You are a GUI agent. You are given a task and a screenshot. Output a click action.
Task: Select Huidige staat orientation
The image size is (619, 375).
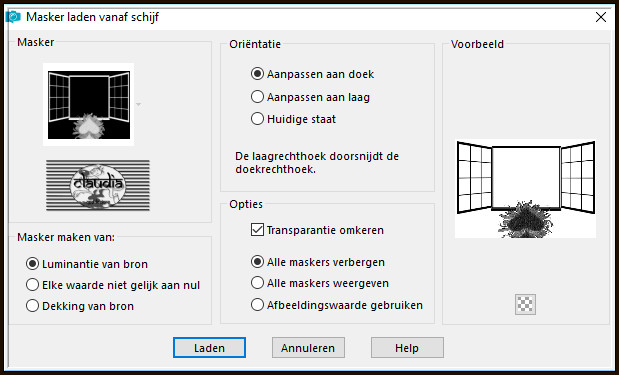(293, 119)
